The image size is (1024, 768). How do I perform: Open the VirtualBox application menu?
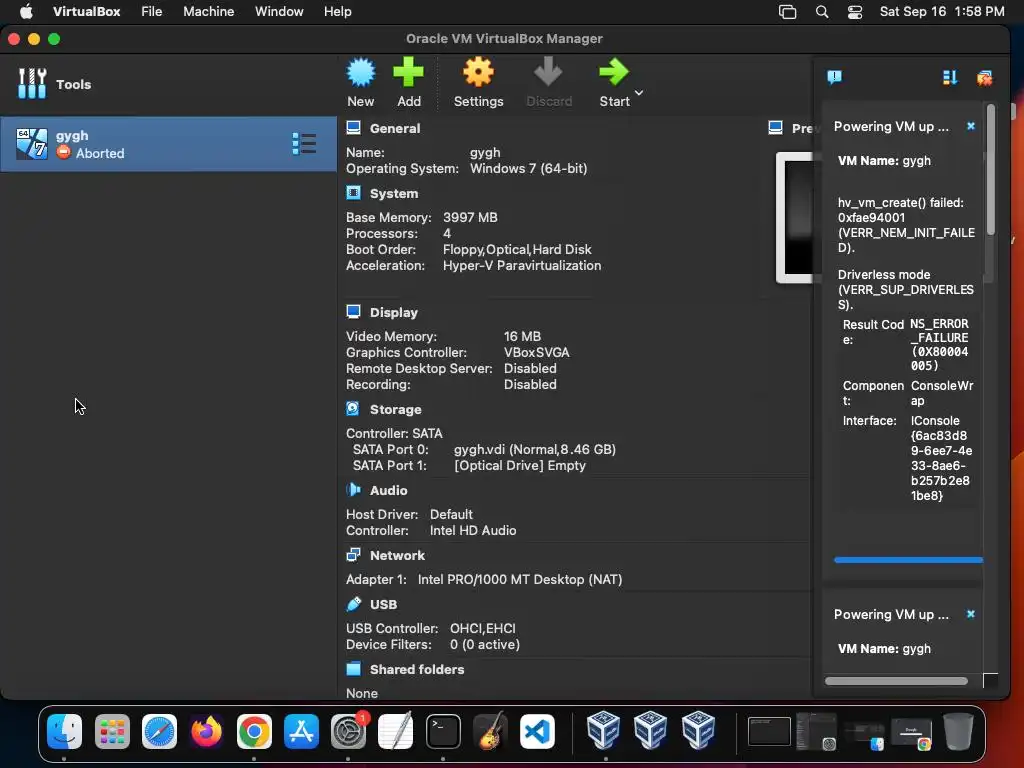click(x=86, y=12)
